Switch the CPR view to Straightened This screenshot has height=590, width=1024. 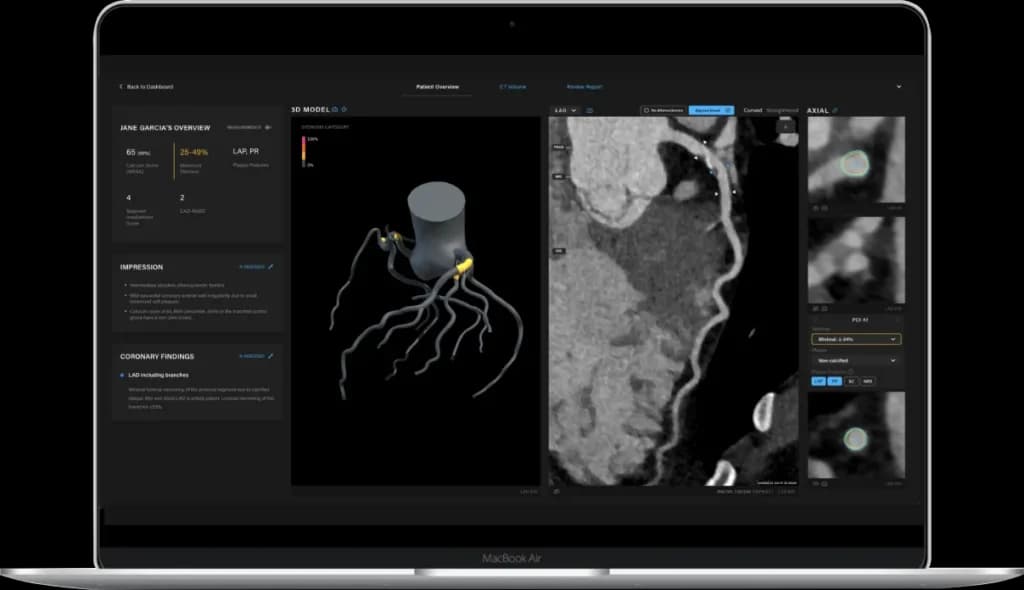click(781, 110)
